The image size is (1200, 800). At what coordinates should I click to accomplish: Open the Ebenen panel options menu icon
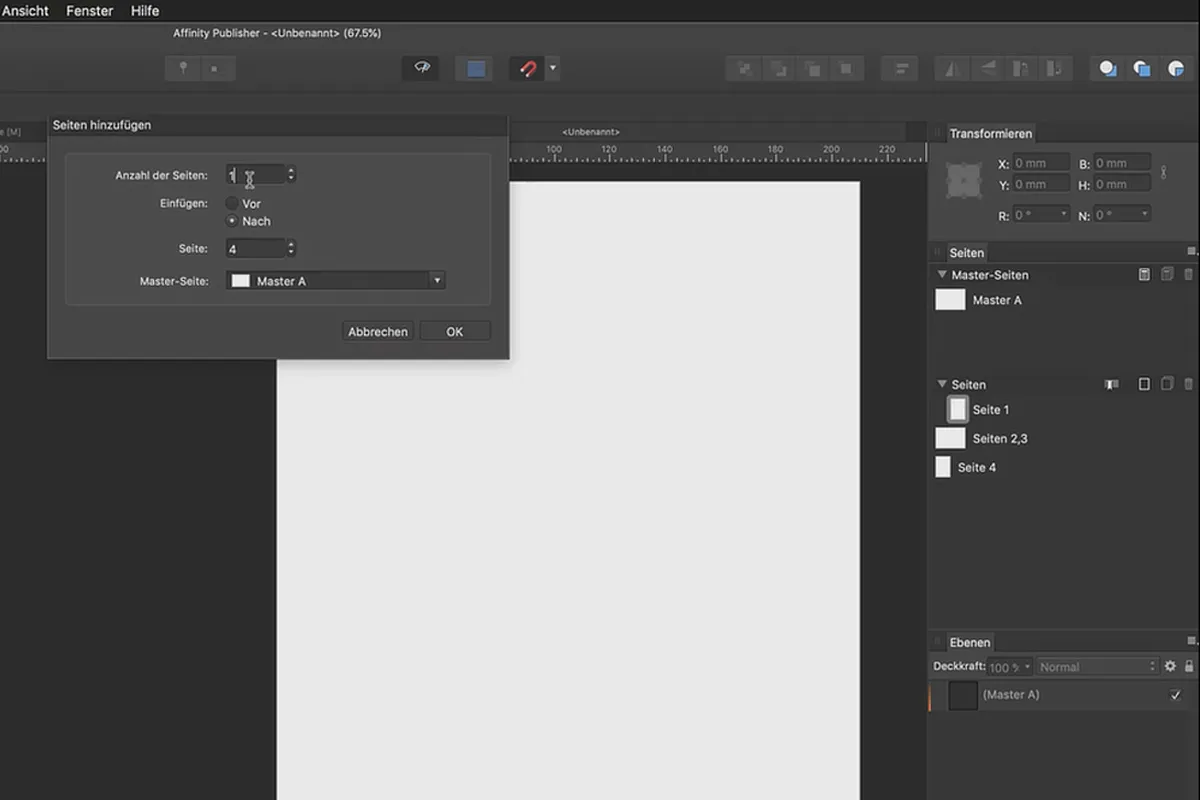tap(1191, 641)
